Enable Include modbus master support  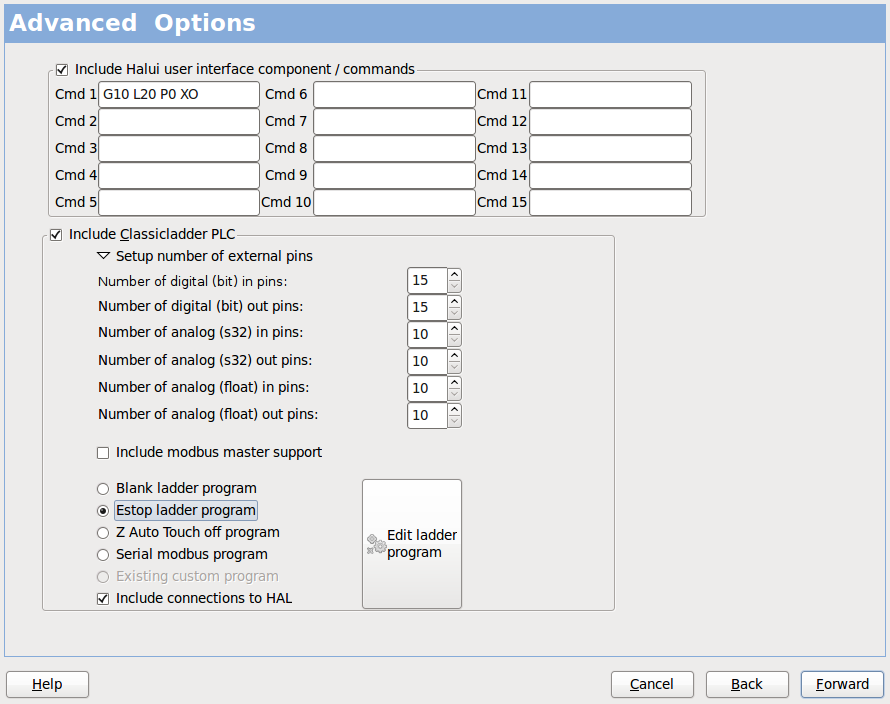(x=103, y=452)
